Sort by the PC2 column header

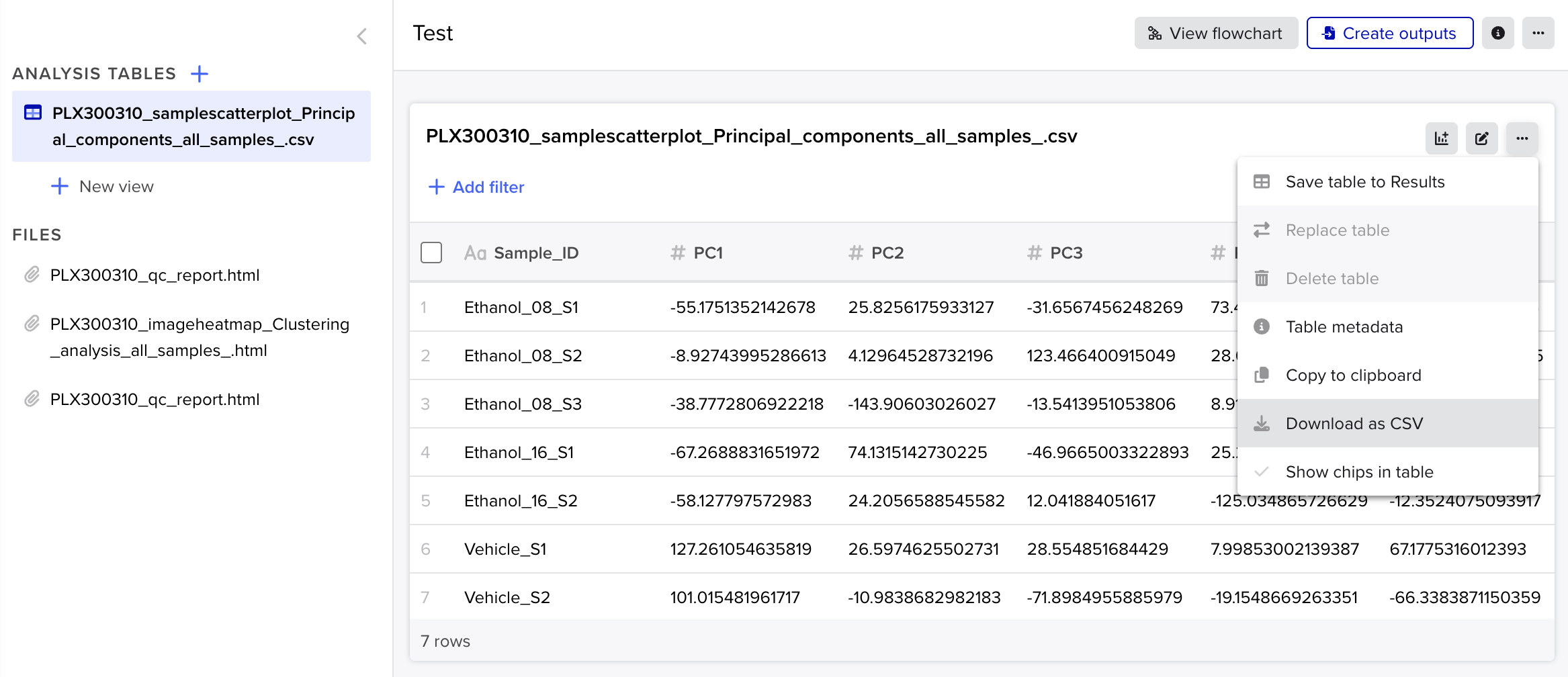[x=887, y=253]
